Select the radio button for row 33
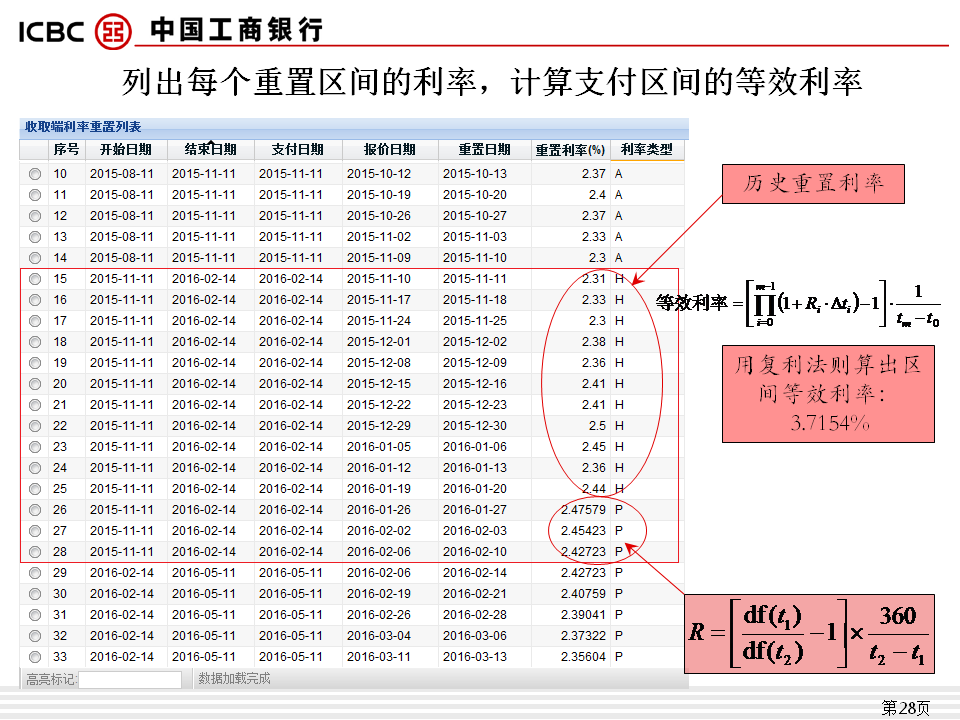960x720 pixels. [x=35, y=657]
